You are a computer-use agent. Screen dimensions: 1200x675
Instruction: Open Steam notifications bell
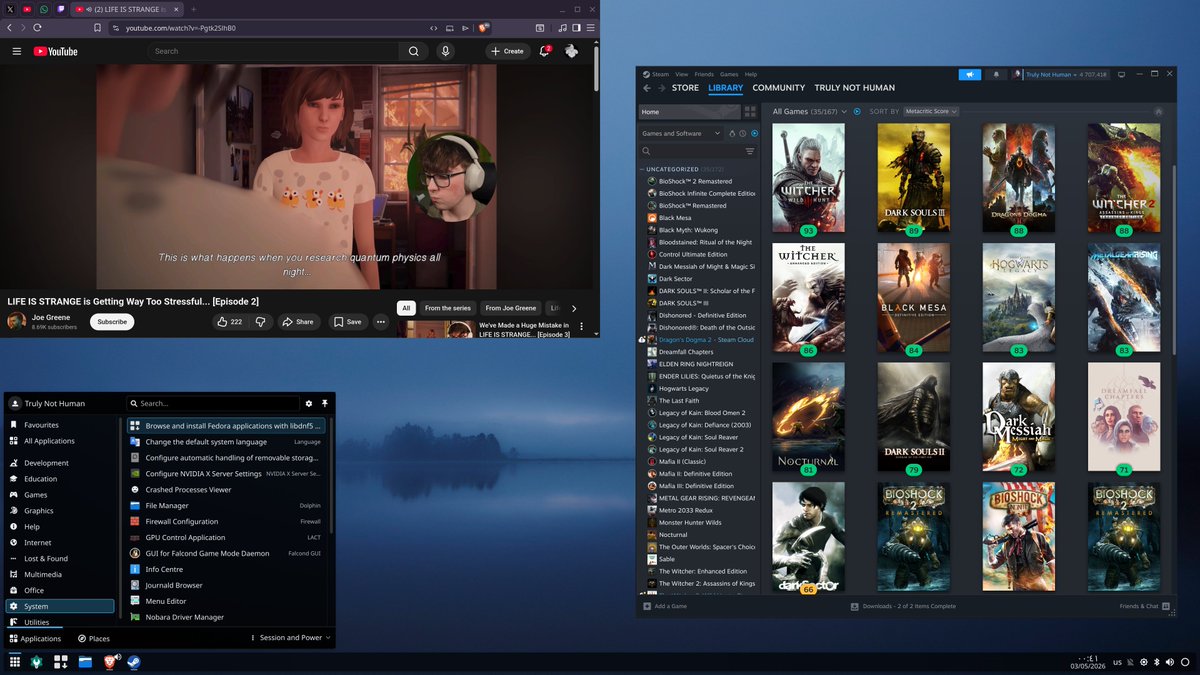pos(996,74)
